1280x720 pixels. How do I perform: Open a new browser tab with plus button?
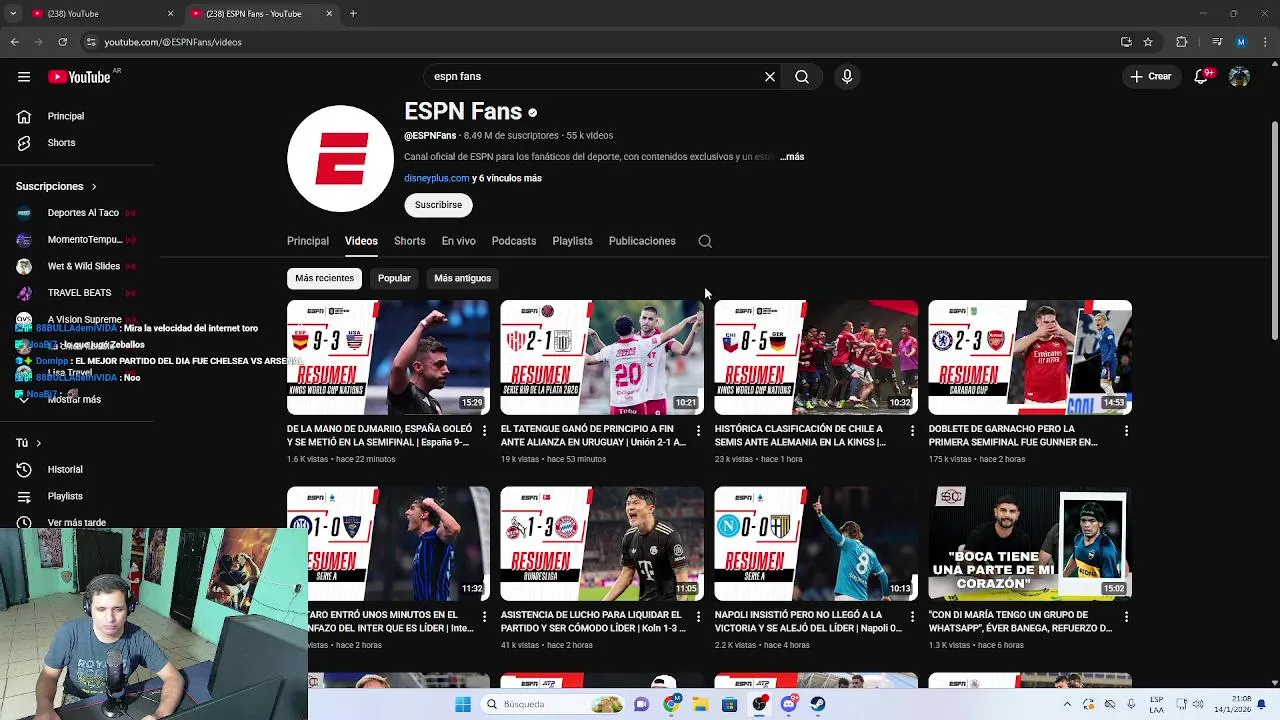click(353, 14)
